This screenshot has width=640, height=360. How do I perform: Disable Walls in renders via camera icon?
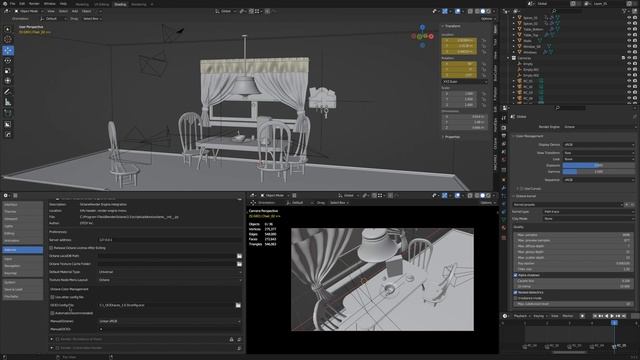[635, 41]
